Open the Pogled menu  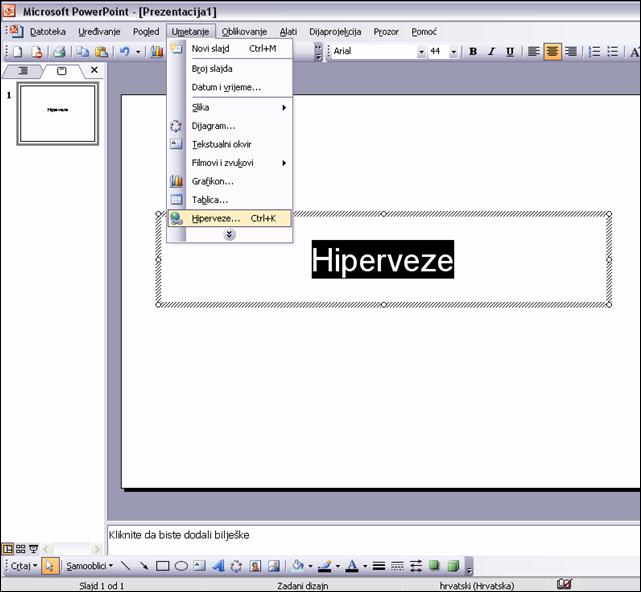pyautogui.click(x=146, y=31)
